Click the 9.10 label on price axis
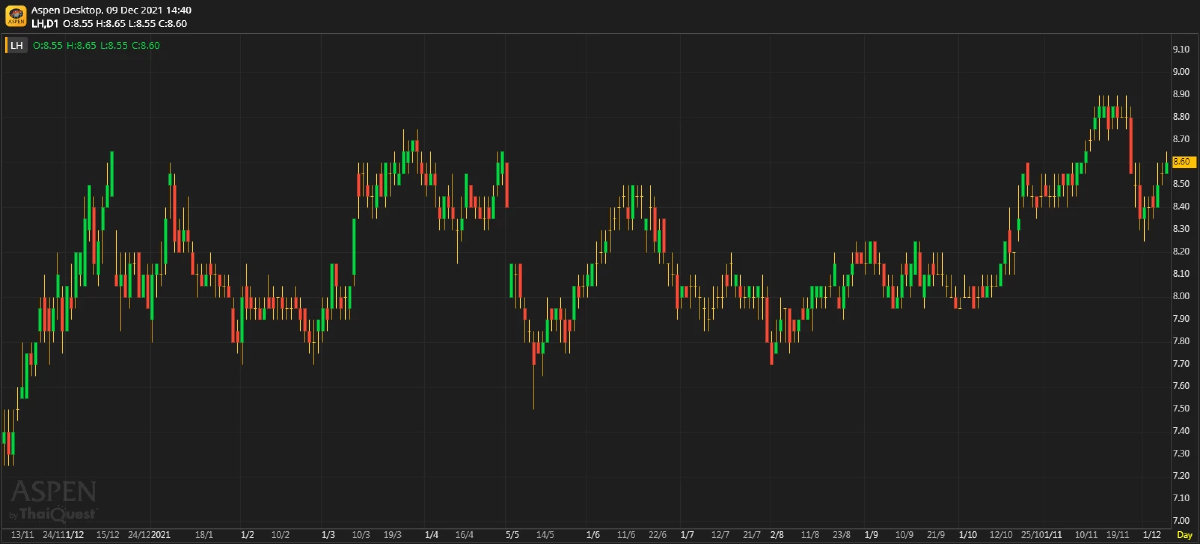 (x=1180, y=49)
